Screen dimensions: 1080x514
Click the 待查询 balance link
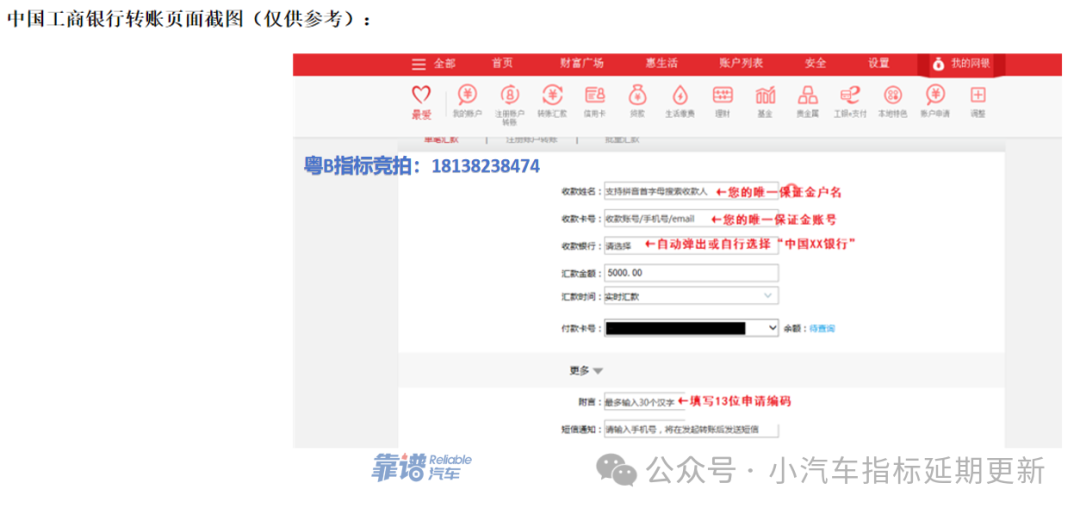(x=822, y=328)
